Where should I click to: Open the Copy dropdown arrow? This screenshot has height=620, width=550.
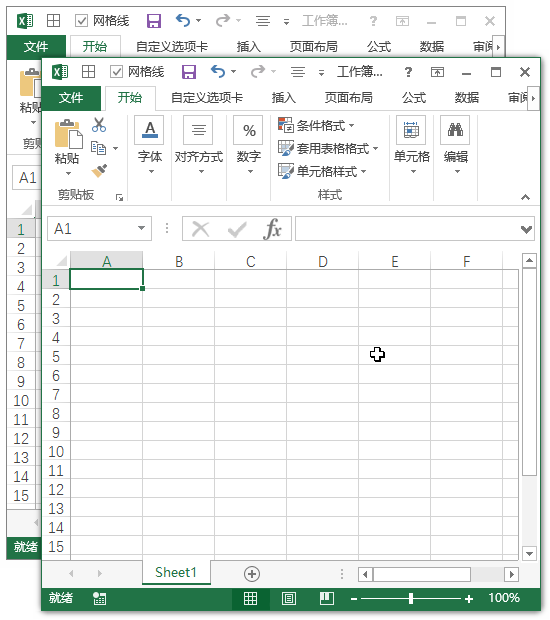coord(115,148)
